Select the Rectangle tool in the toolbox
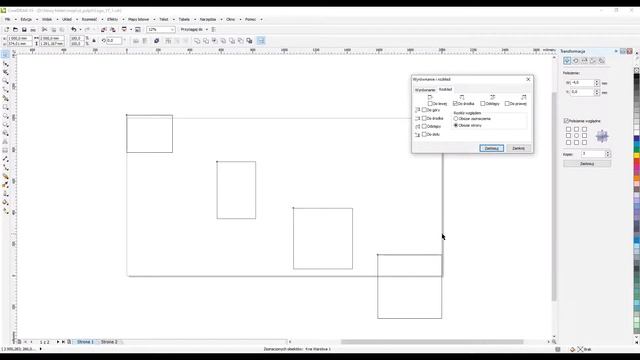The image size is (640, 360). tap(5, 107)
